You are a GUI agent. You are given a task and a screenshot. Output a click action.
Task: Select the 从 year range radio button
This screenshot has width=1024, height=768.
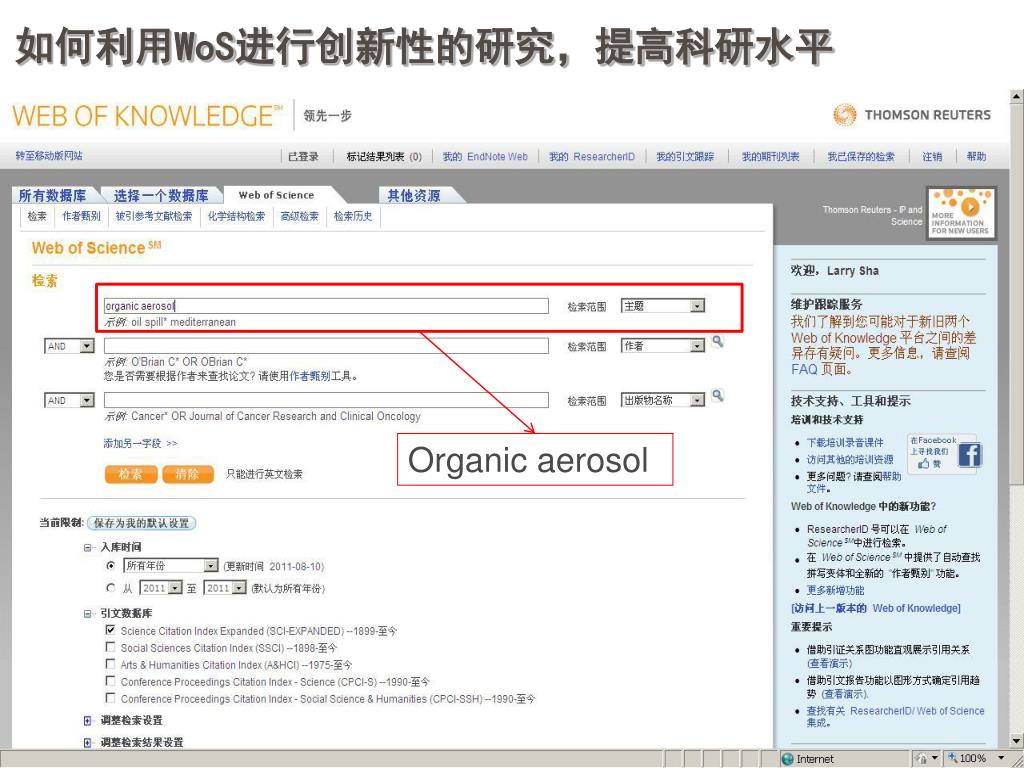click(x=110, y=588)
